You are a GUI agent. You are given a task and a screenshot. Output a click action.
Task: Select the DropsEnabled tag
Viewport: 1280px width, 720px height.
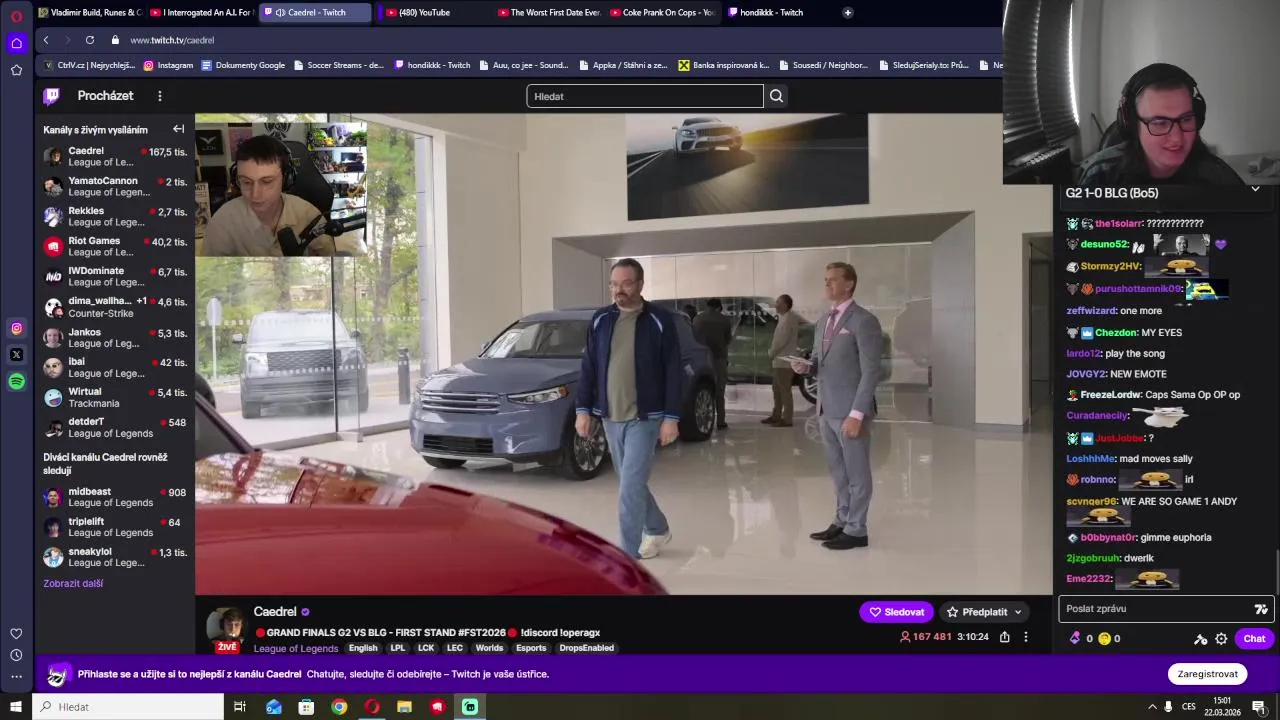coord(586,648)
